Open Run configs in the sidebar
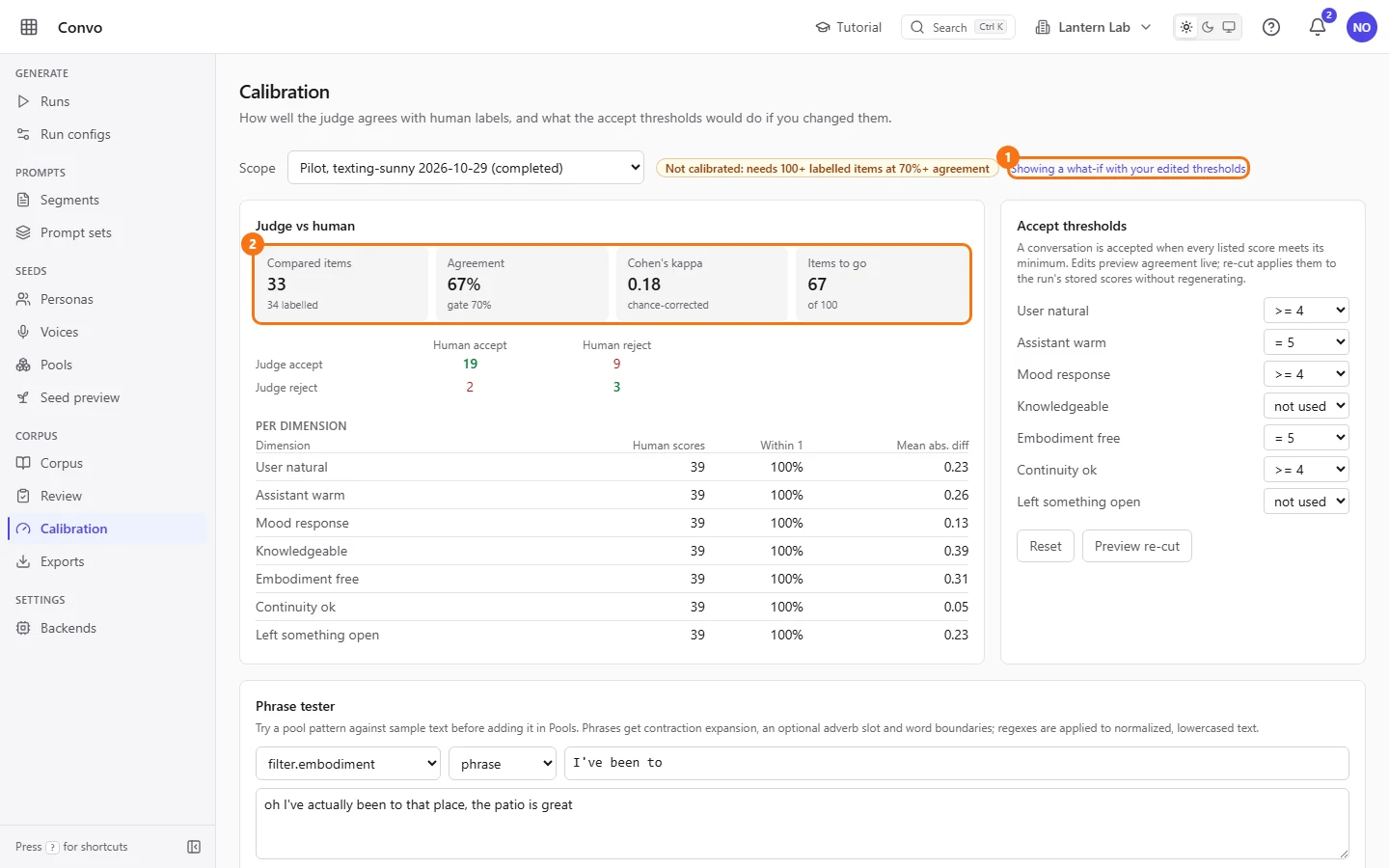This screenshot has width=1389, height=868. pos(107,134)
